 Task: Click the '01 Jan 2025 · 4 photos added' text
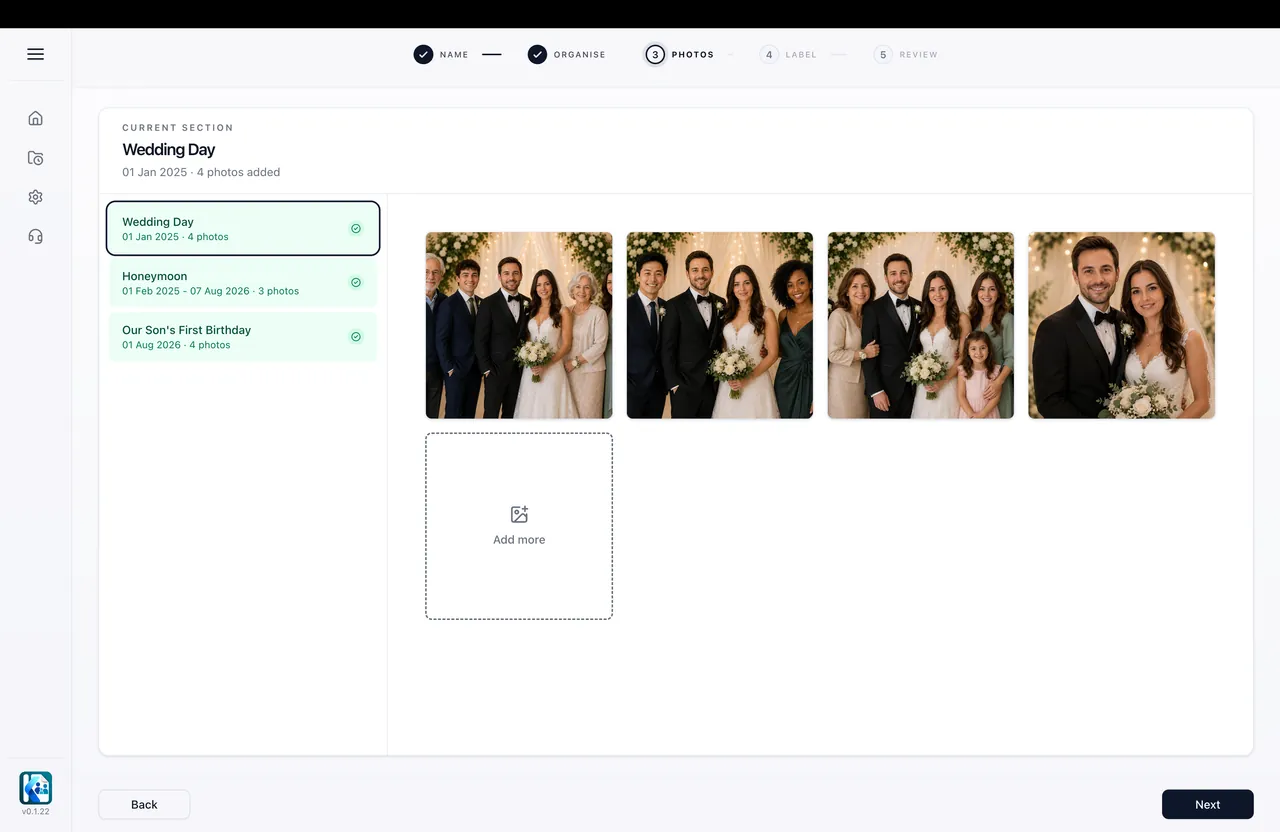click(x=201, y=172)
